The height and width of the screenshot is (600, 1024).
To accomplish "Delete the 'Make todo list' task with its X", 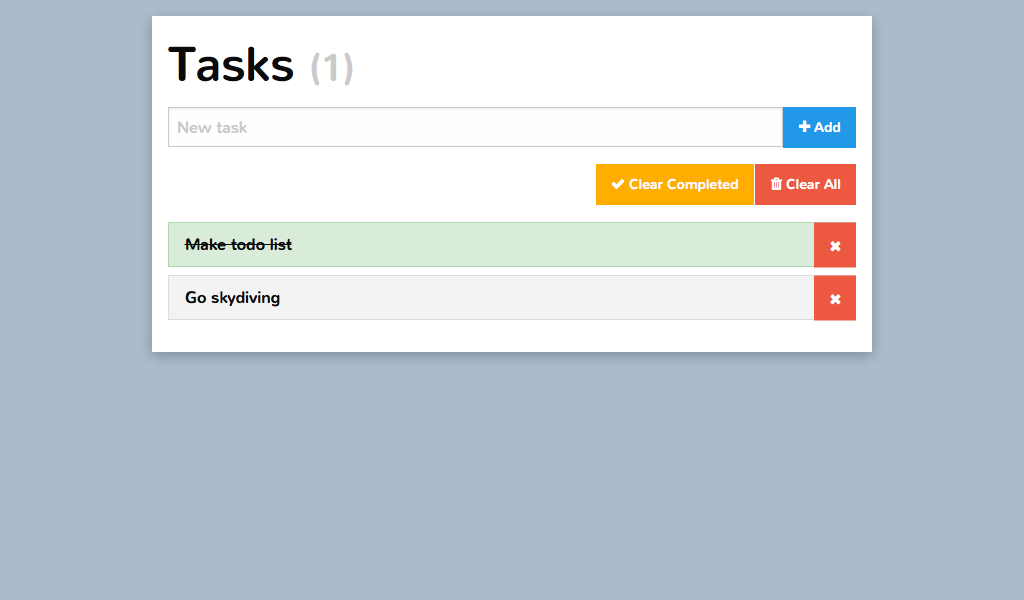I will pyautogui.click(x=835, y=246).
